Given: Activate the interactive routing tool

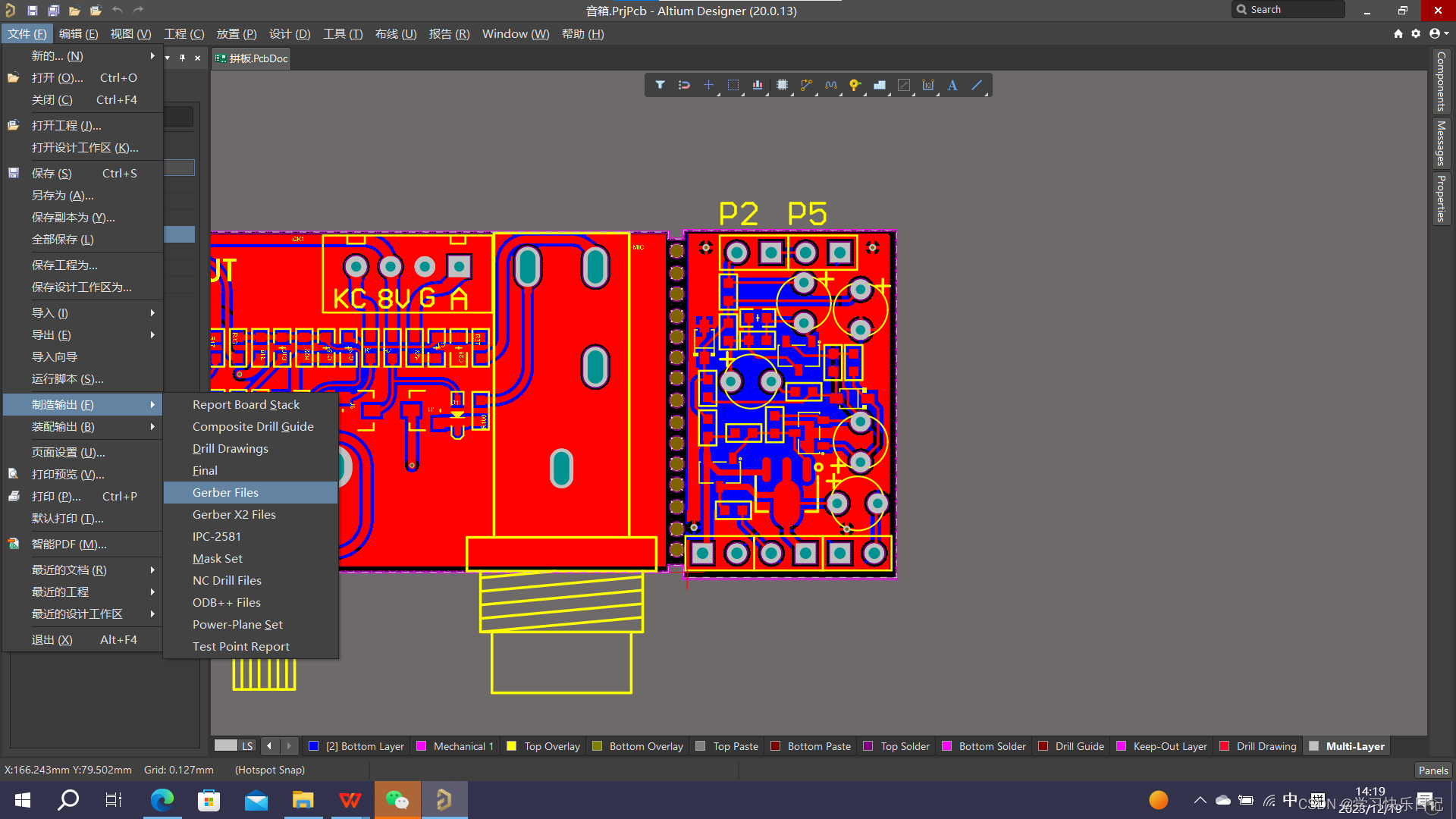Looking at the screenshot, I should 806,85.
